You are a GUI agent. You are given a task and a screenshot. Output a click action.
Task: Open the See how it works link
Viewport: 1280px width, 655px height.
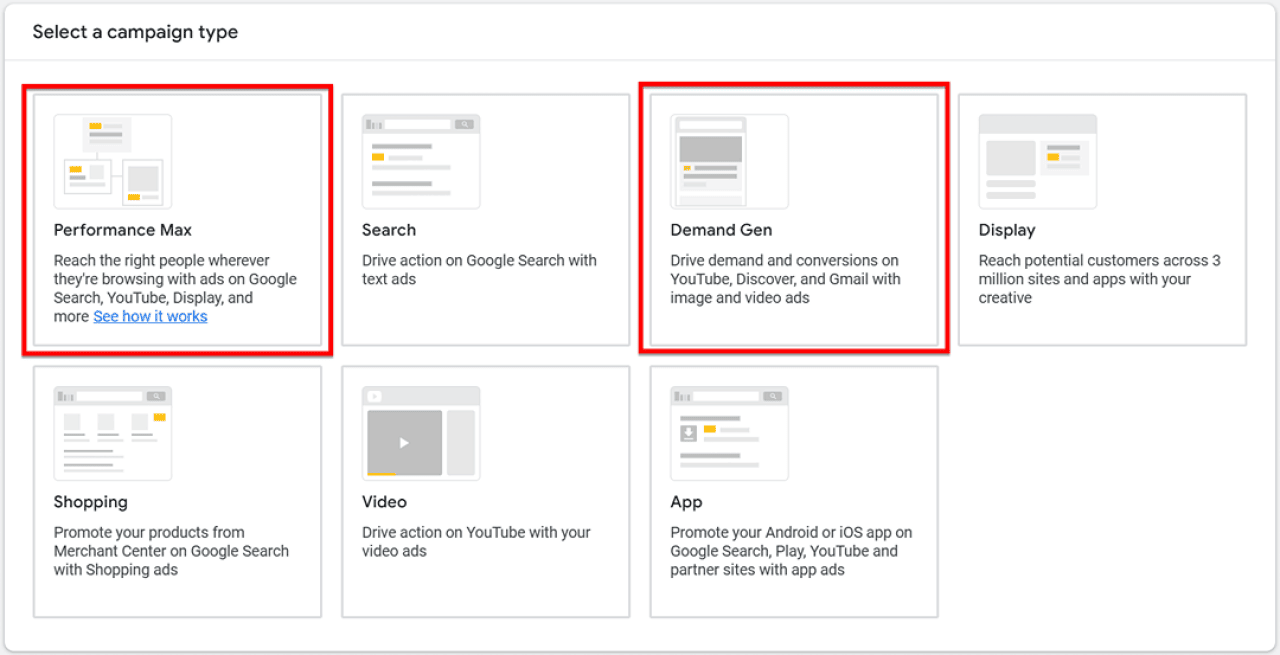pos(150,316)
